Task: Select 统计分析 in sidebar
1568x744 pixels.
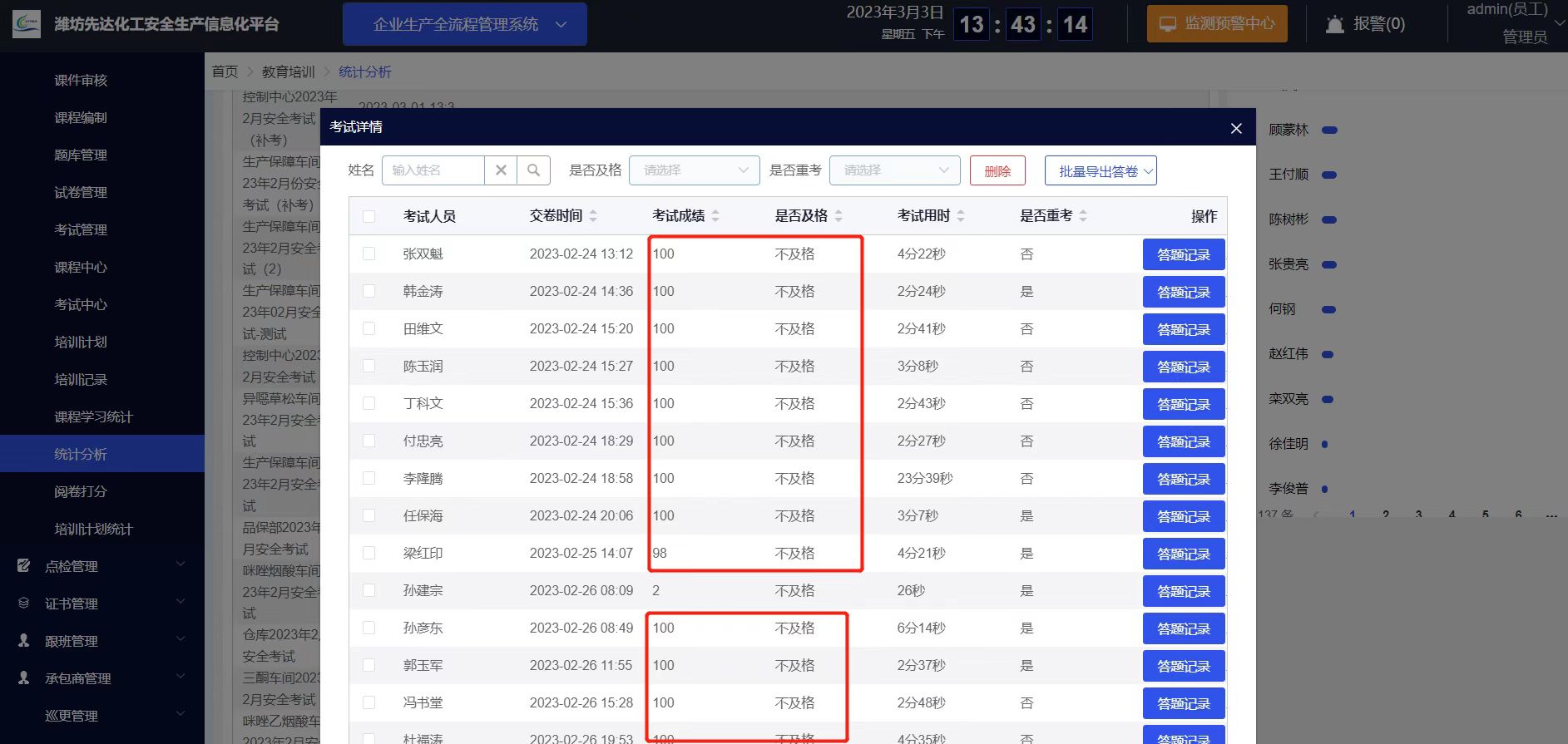Action: pyautogui.click(x=102, y=454)
